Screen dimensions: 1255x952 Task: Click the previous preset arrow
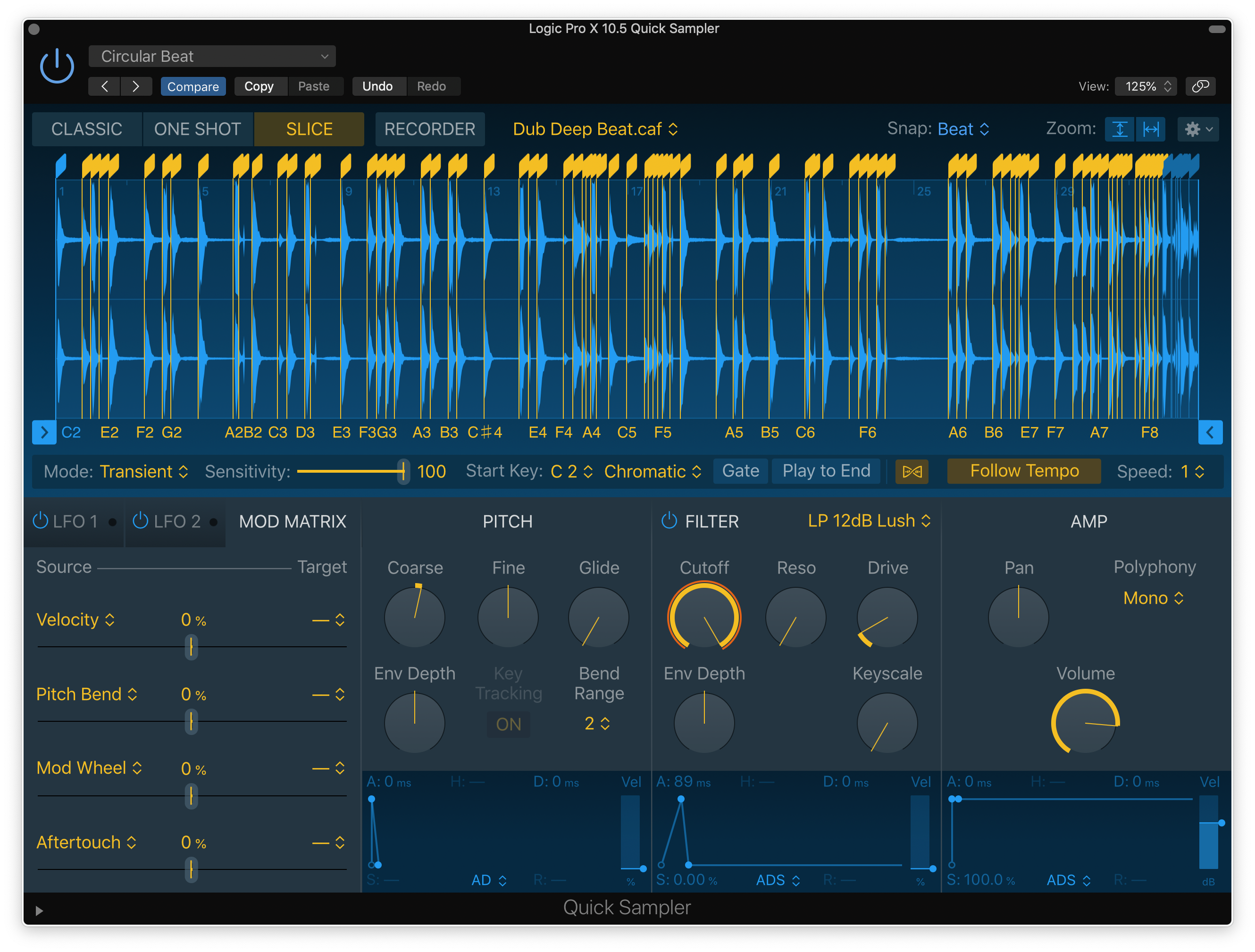coord(105,86)
